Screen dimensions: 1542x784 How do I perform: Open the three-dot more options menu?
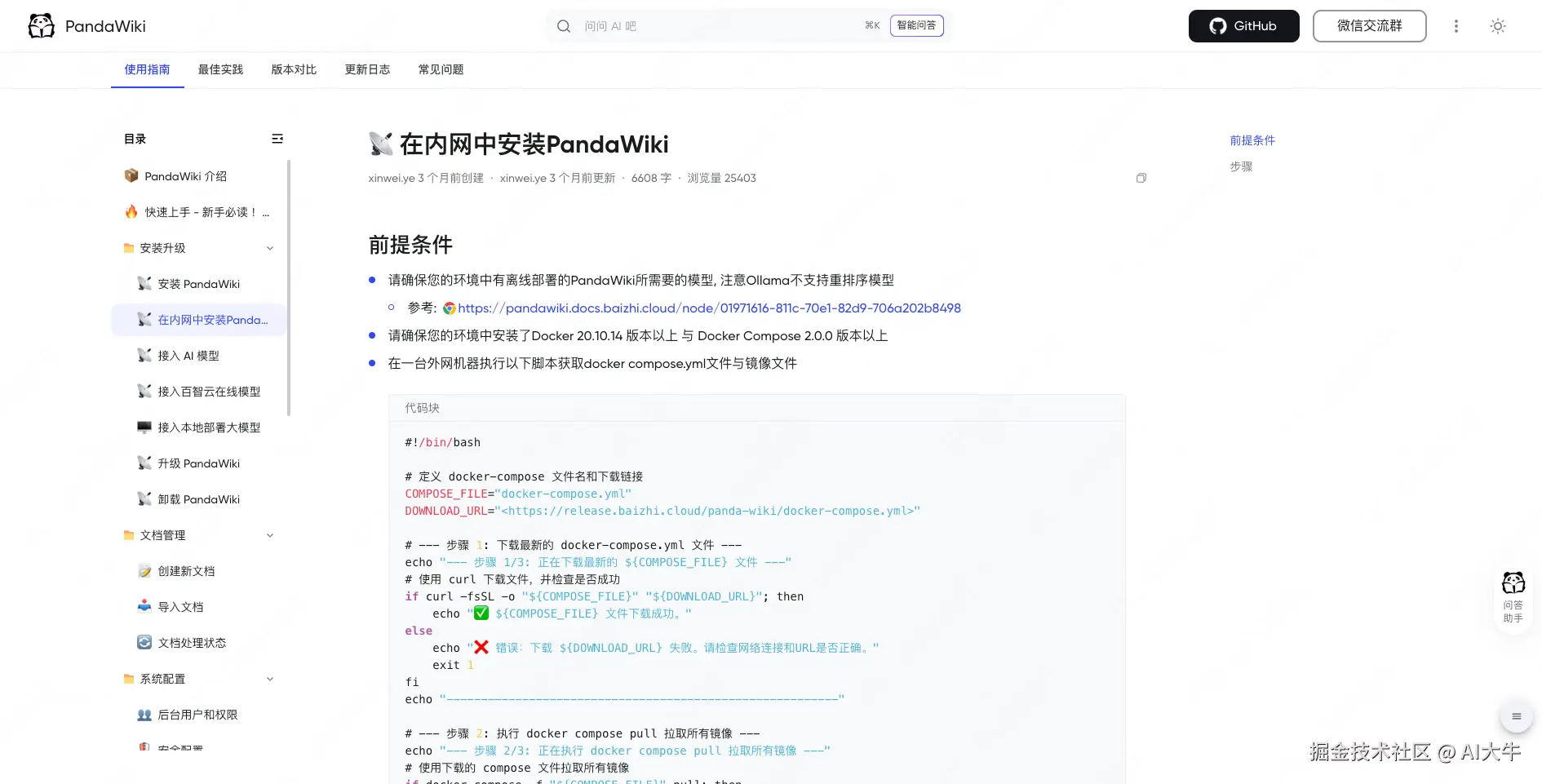[x=1456, y=26]
